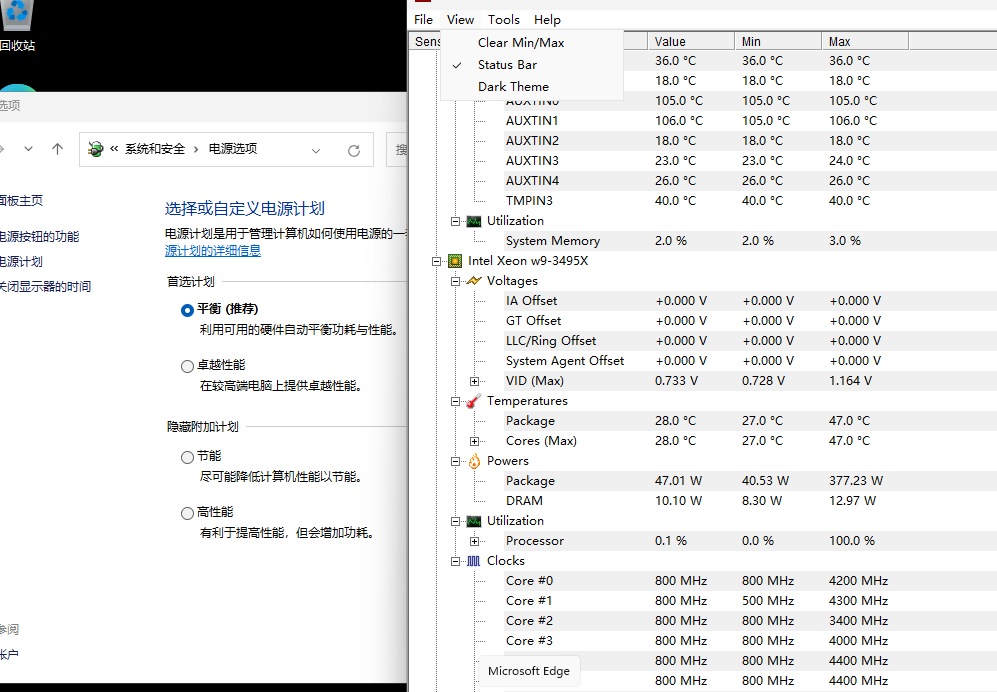997x692 pixels.
Task: Click the Min column header
Action: click(778, 41)
